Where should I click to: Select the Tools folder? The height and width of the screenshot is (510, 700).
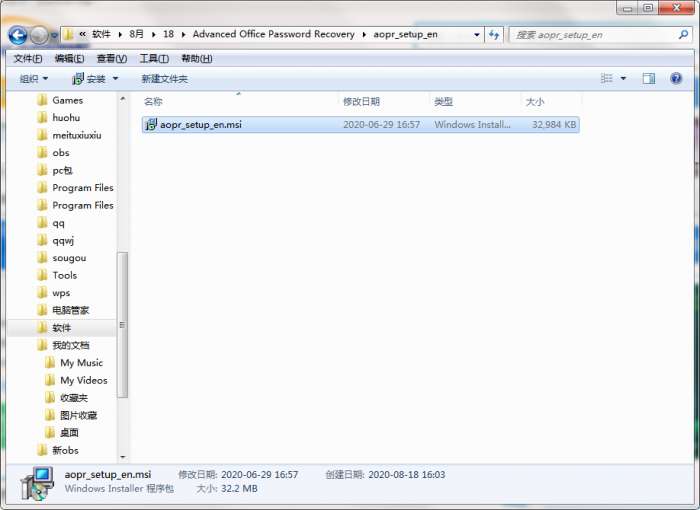click(x=65, y=275)
